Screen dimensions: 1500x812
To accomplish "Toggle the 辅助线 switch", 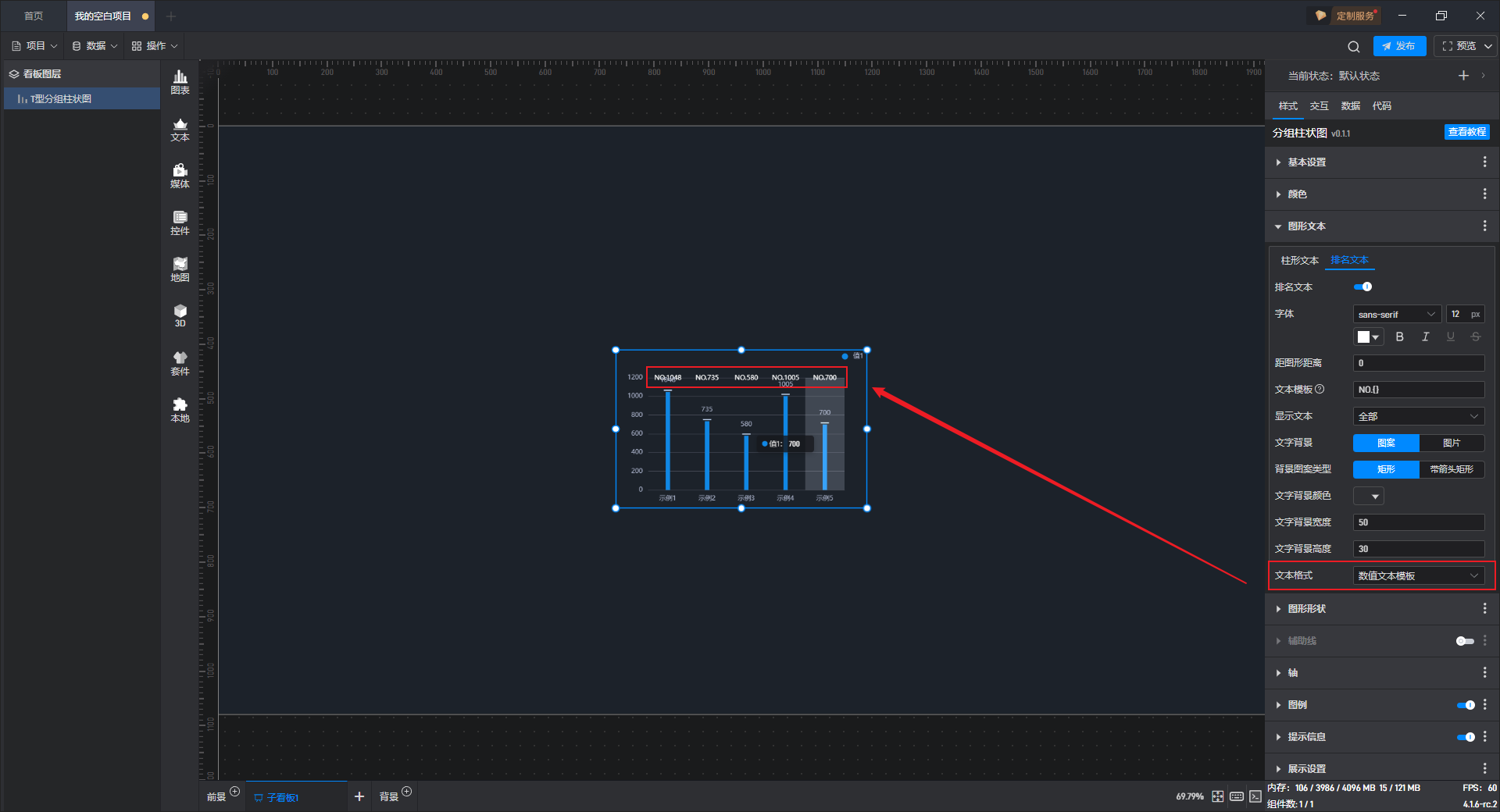I will click(1465, 641).
